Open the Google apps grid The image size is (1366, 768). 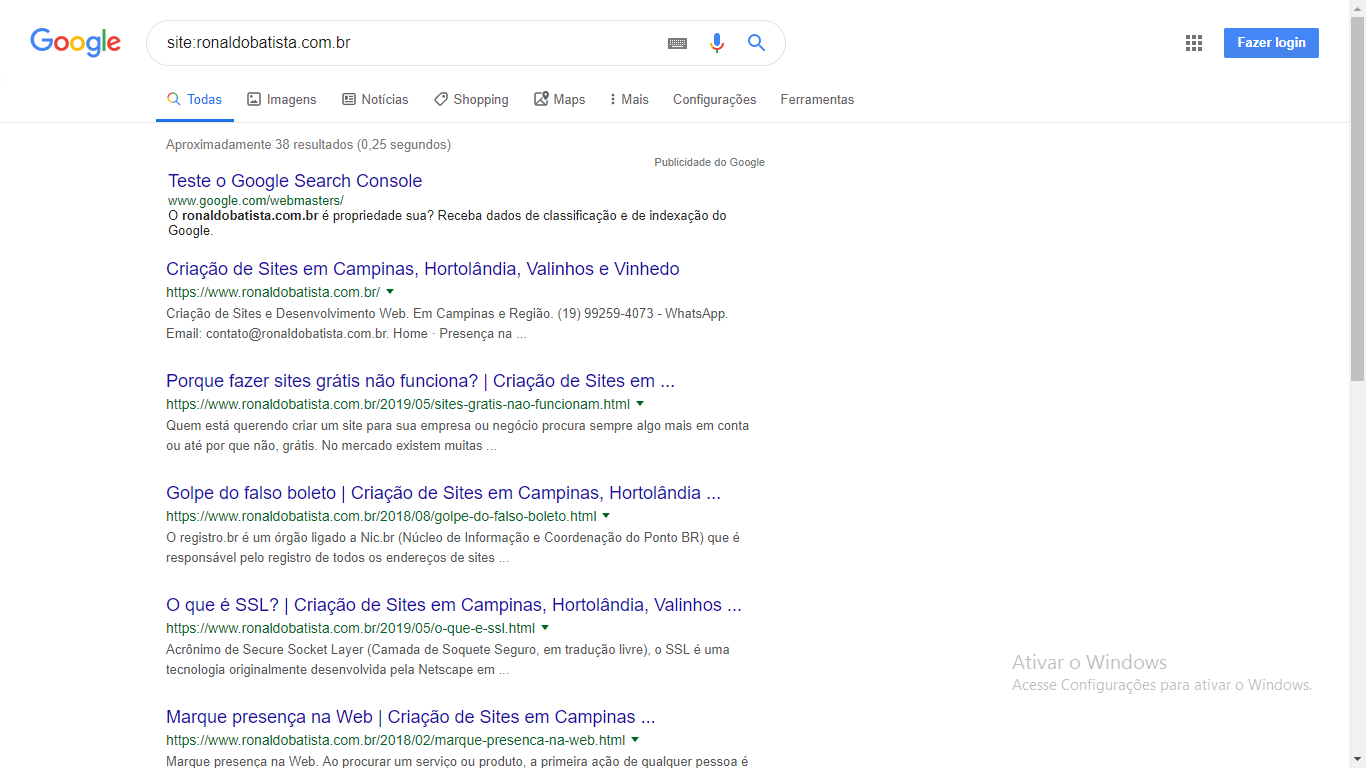coord(1193,43)
